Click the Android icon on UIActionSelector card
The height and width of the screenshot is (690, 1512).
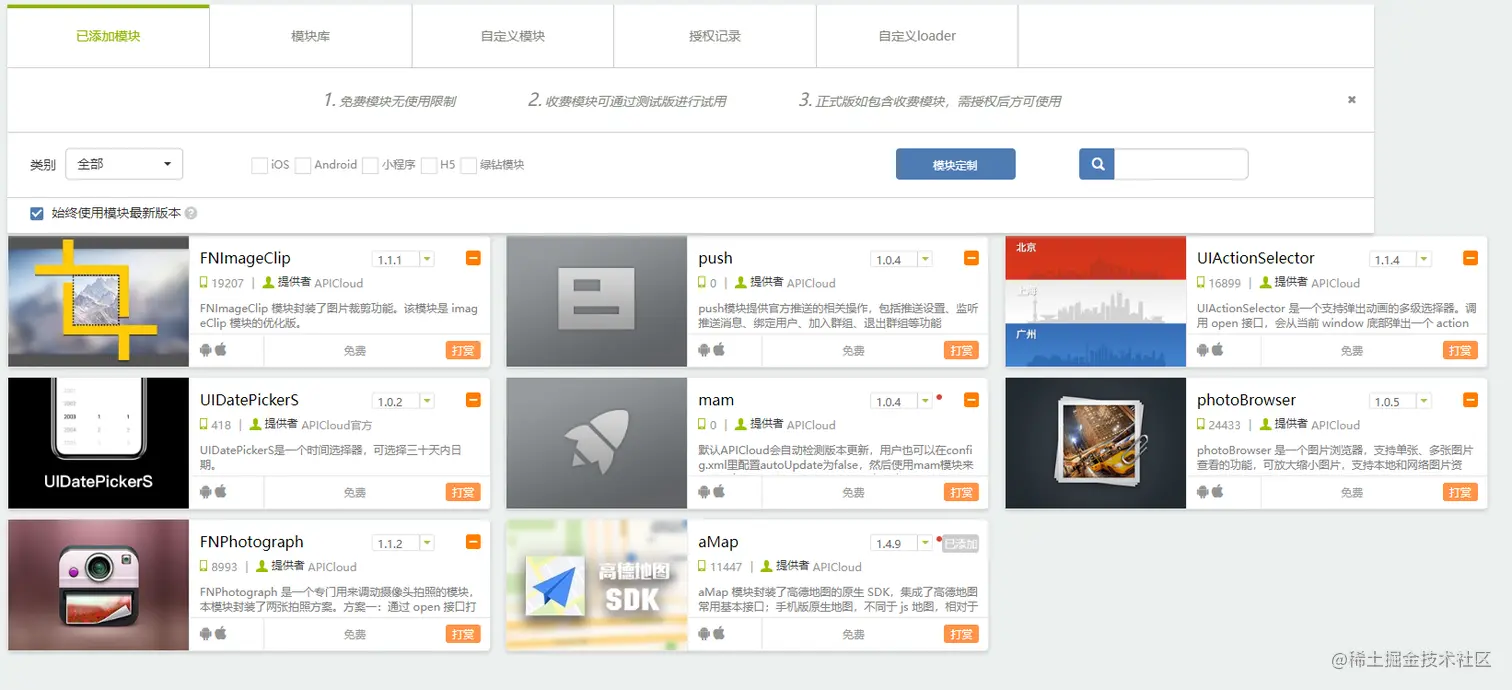coord(1203,350)
